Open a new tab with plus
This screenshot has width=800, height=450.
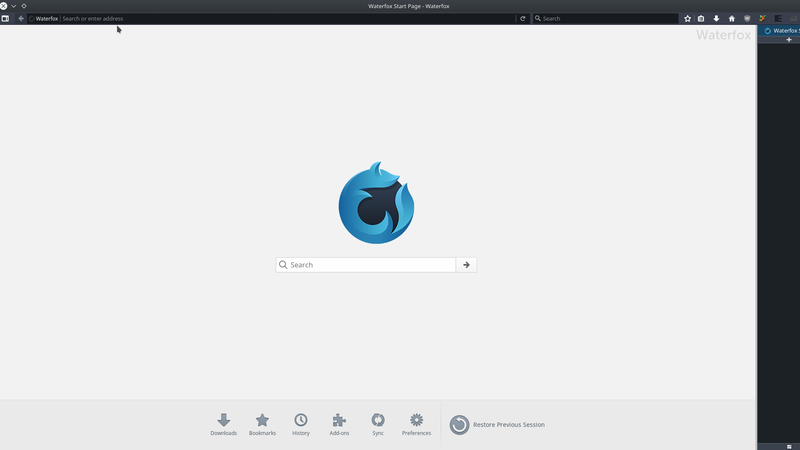pos(789,40)
